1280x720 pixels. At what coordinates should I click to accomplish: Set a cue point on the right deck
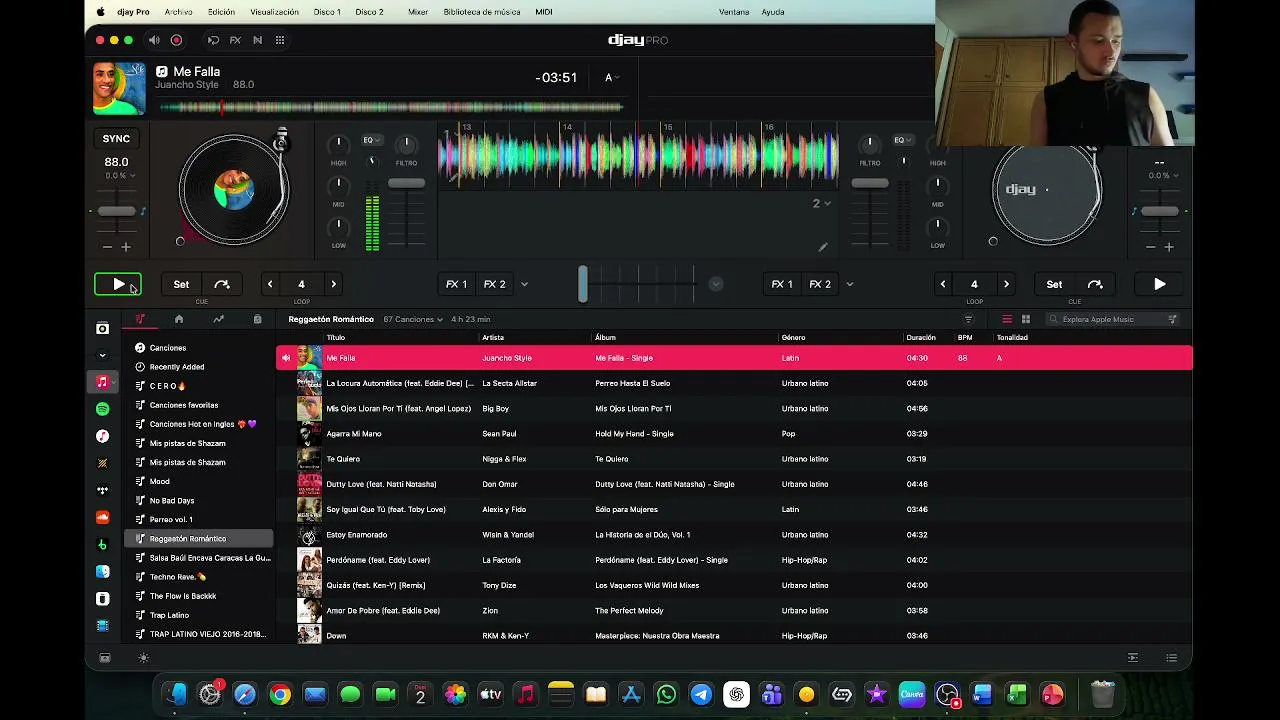(1054, 284)
